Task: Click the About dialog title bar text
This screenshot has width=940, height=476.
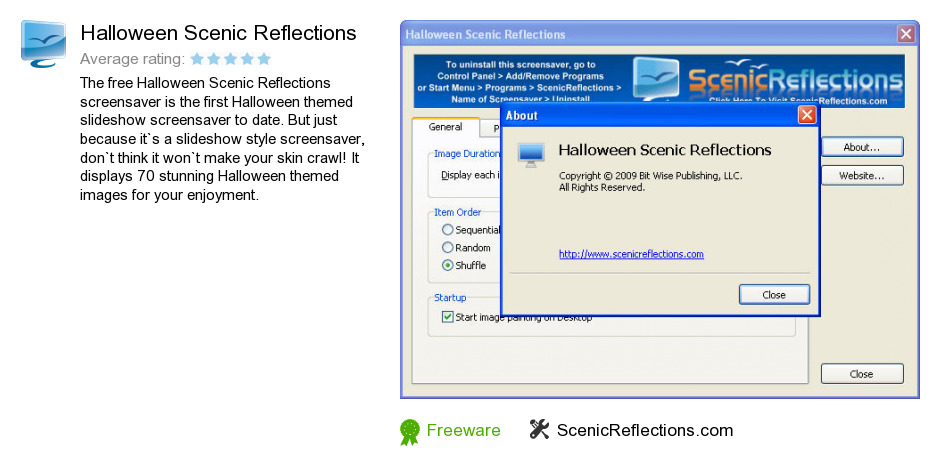Action: 522,116
